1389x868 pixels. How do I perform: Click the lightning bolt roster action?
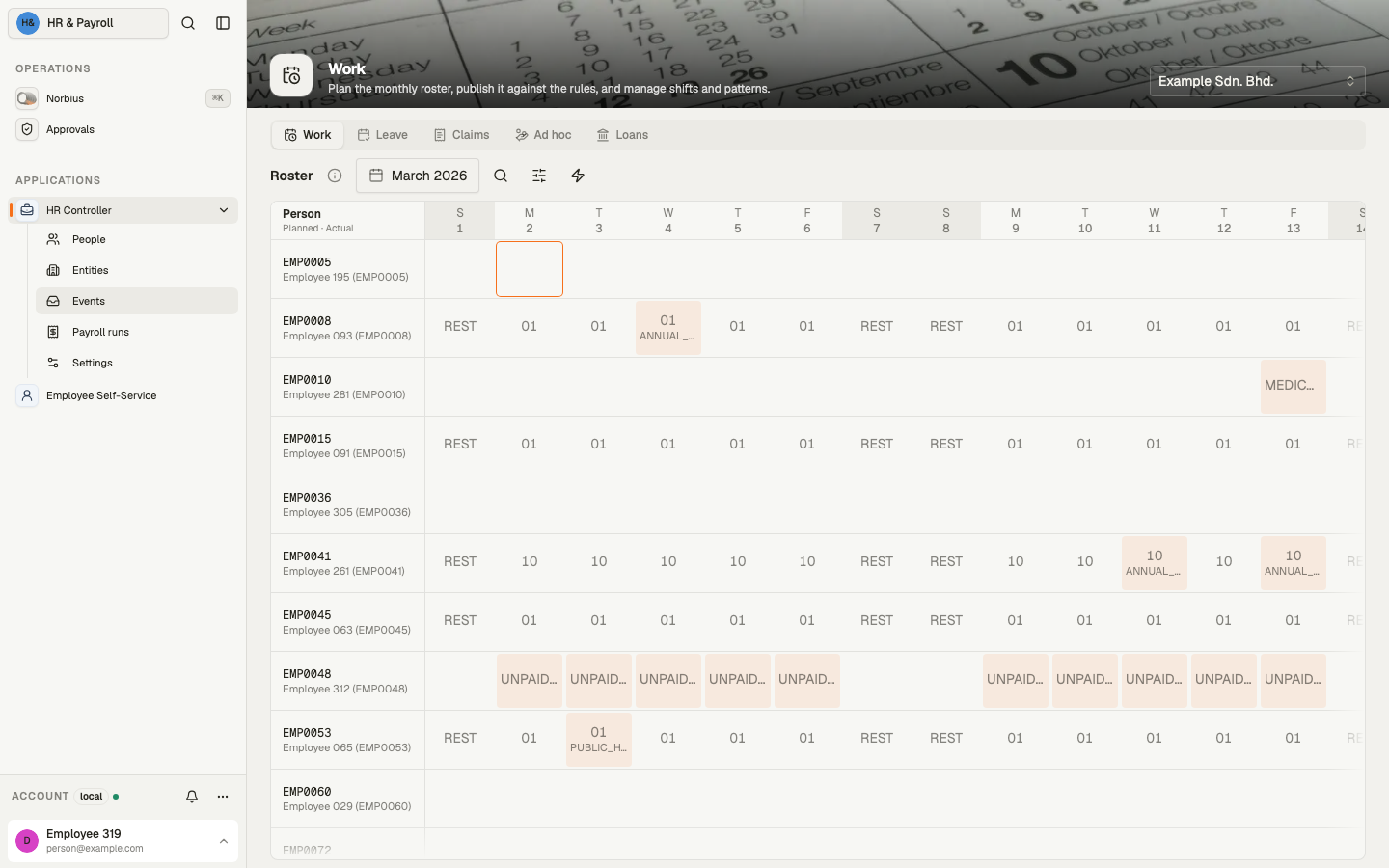578,176
